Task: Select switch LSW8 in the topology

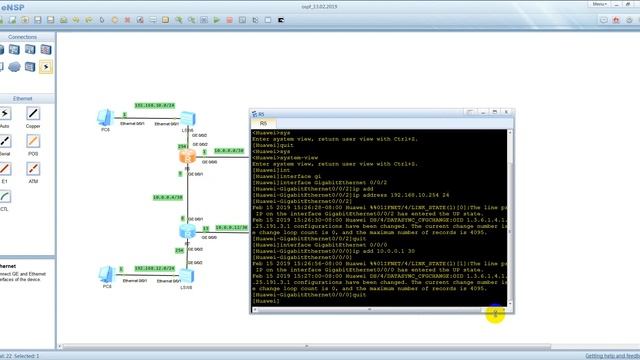Action: [187, 276]
